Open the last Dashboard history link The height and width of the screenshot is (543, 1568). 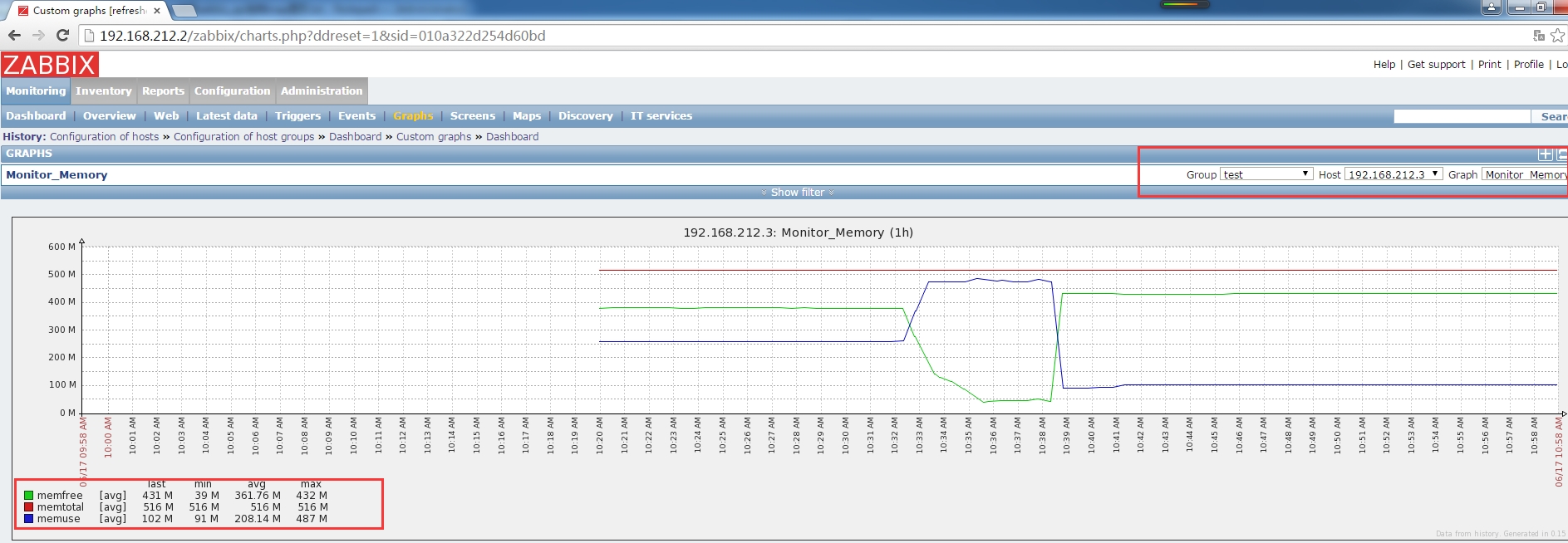click(x=512, y=137)
